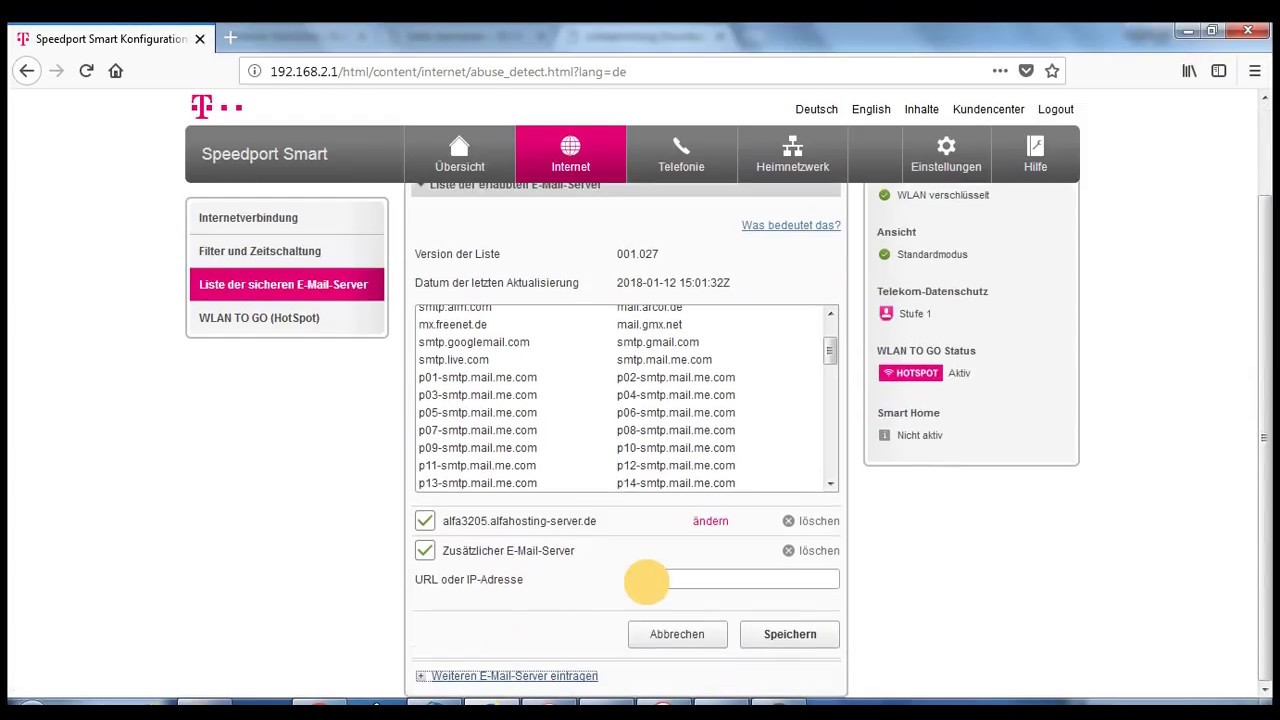Image resolution: width=1280 pixels, height=720 pixels.
Task: Select p14-smtp.mail.me.com in list
Action: click(x=676, y=483)
